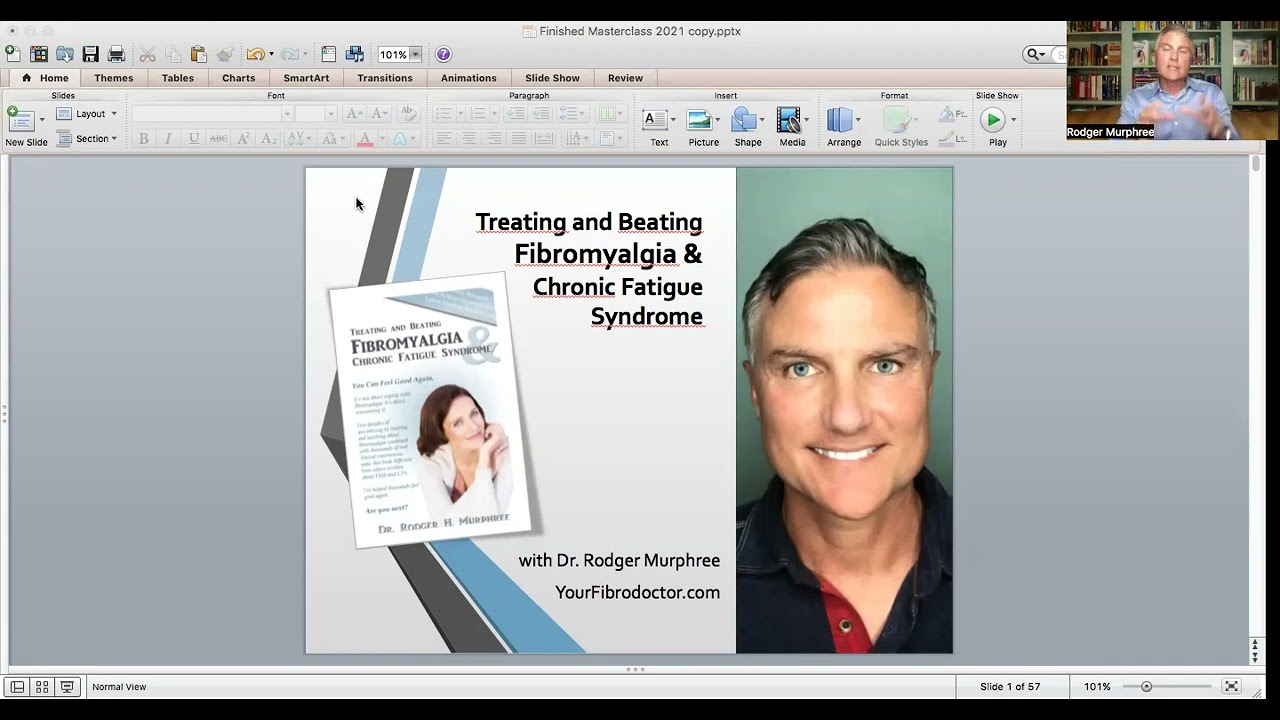Viewport: 1280px width, 720px height.
Task: Expand the Shape dropdown arrow
Action: click(x=762, y=120)
